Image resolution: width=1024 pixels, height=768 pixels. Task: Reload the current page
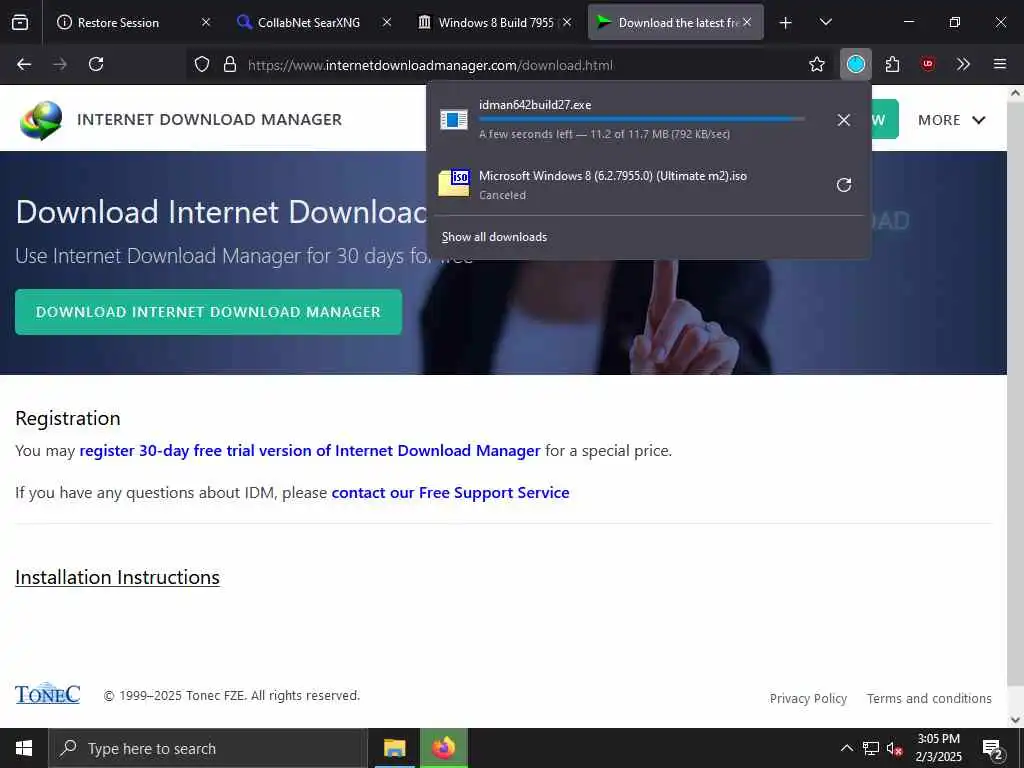[96, 64]
